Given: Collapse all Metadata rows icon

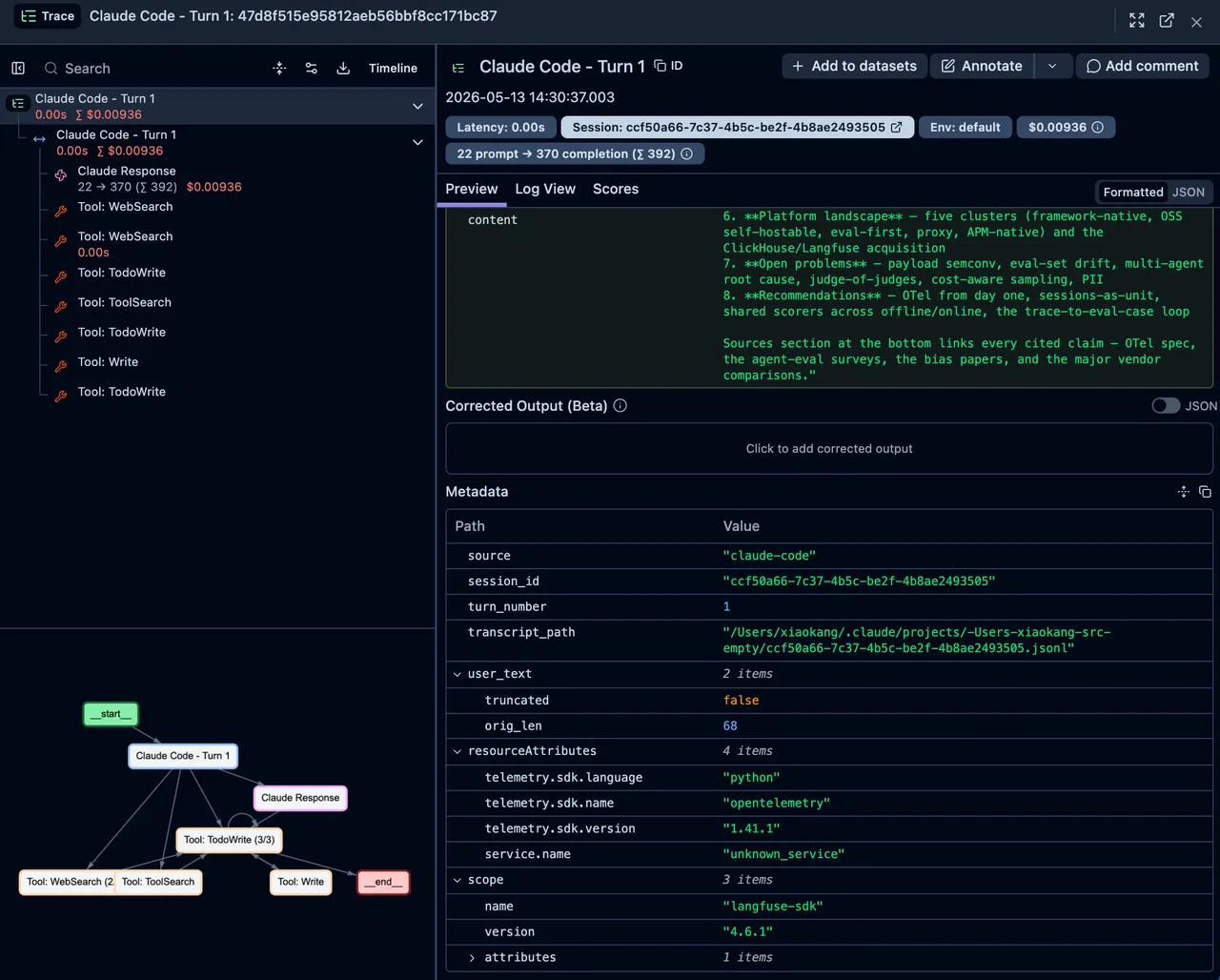Looking at the screenshot, I should pyautogui.click(x=1183, y=492).
